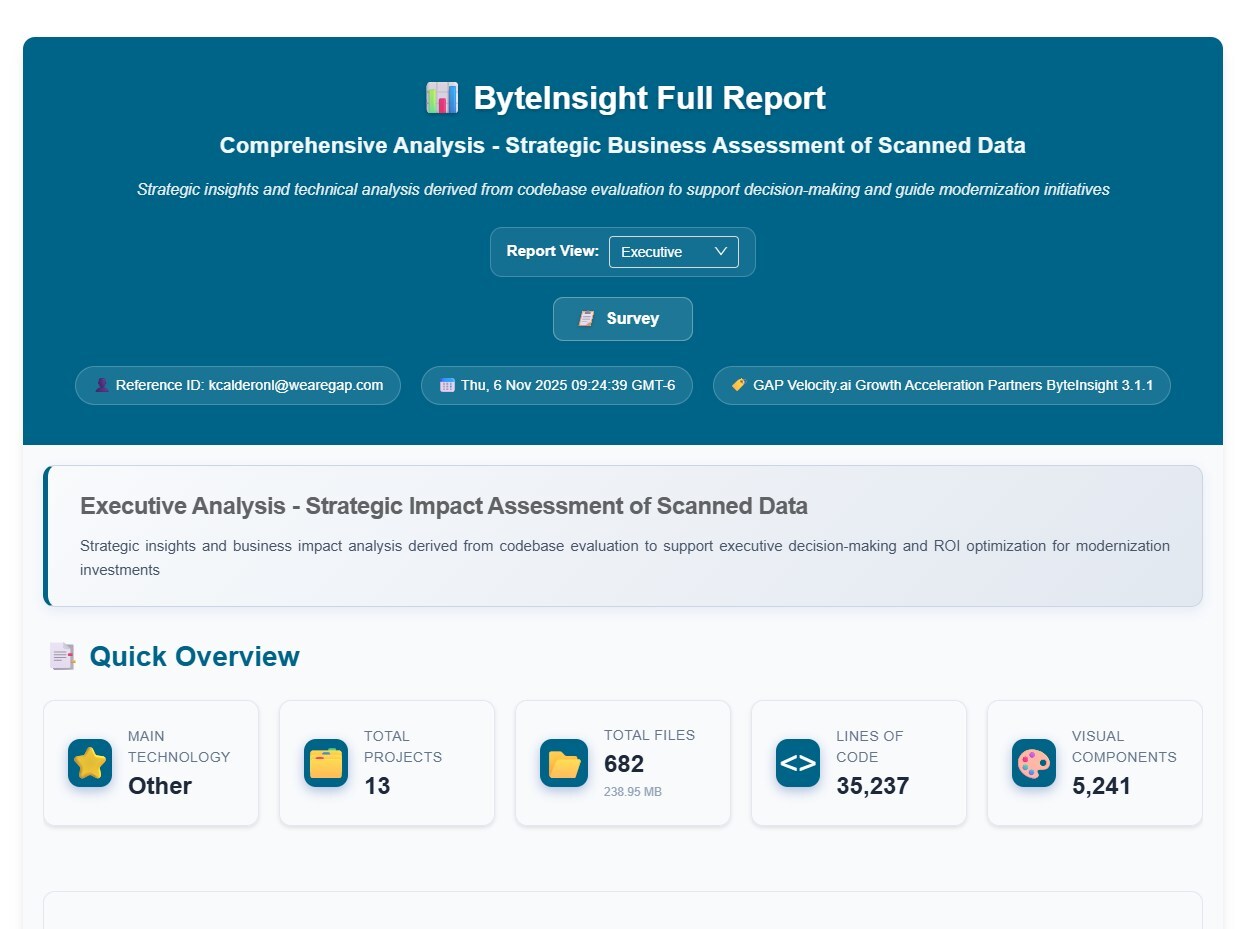Expand the Executive selection chevron
The width and height of the screenshot is (1246, 929).
point(720,252)
